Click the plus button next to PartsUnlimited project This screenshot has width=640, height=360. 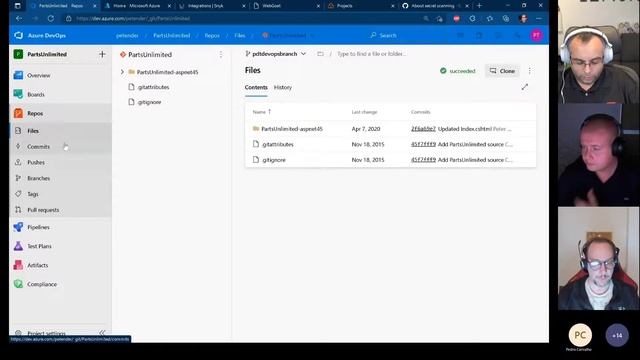pyautogui.click(x=102, y=54)
